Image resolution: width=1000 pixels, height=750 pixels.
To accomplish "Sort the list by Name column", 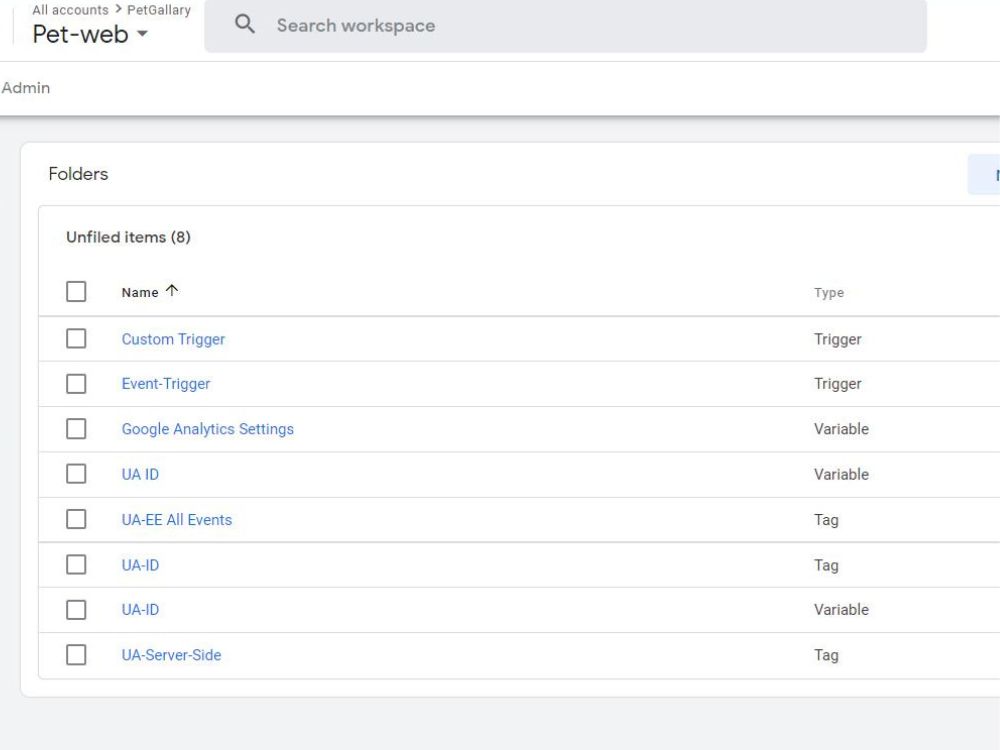I will click(140, 292).
